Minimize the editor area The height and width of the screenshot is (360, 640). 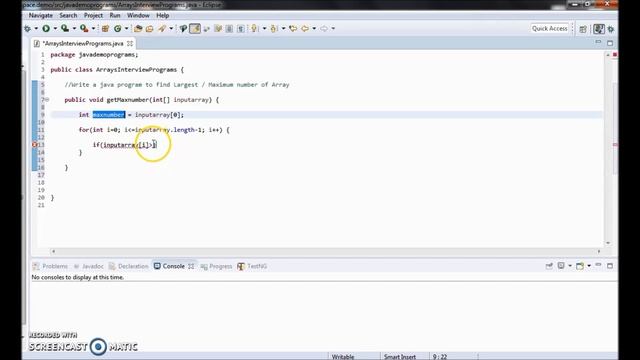point(598,42)
